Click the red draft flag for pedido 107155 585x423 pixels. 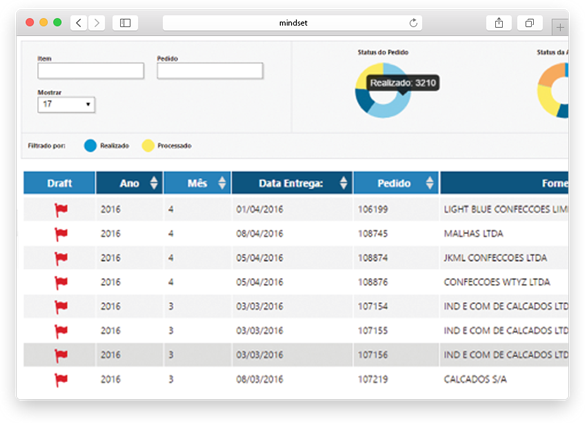[61, 331]
